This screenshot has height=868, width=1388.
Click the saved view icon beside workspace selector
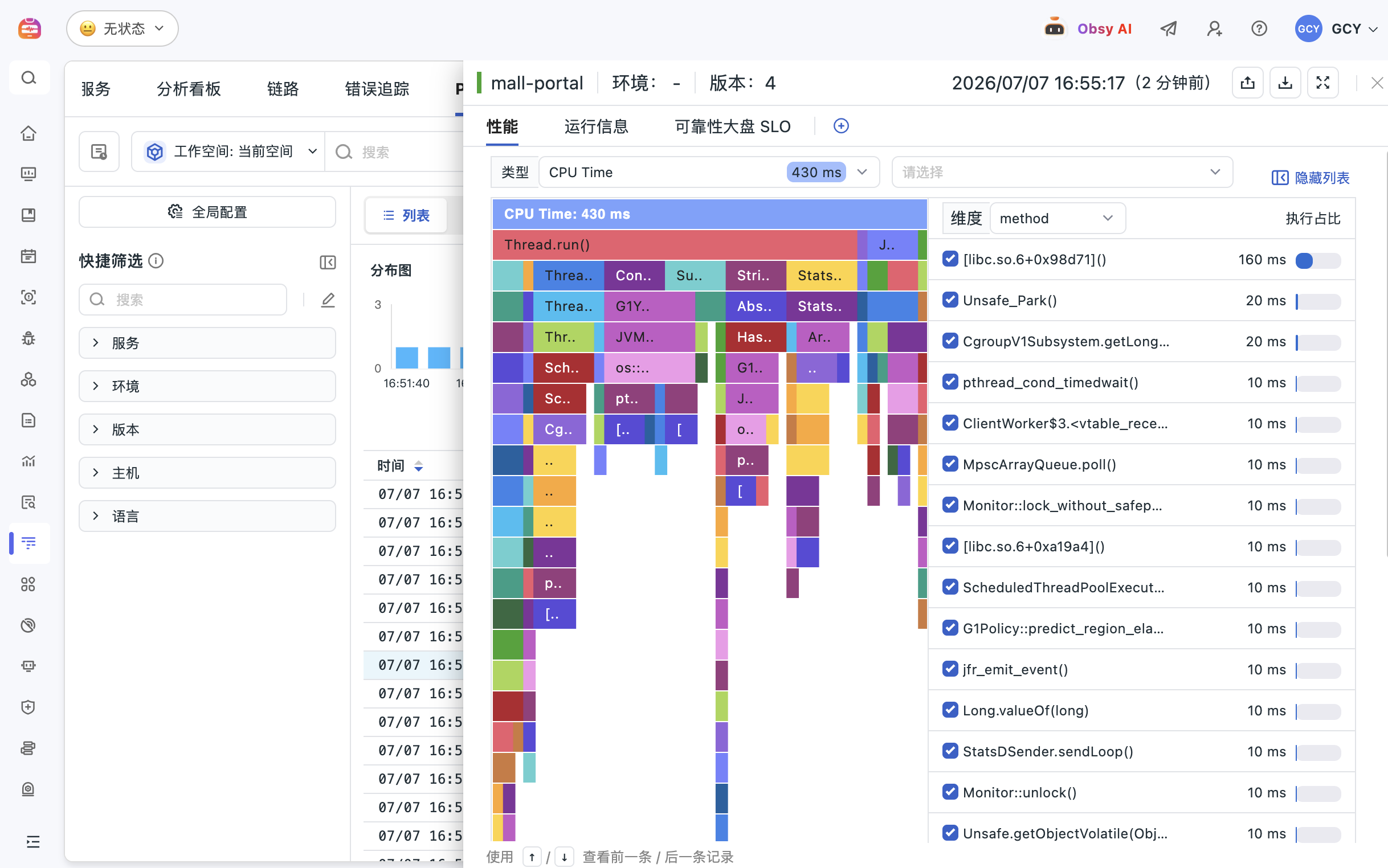(99, 152)
